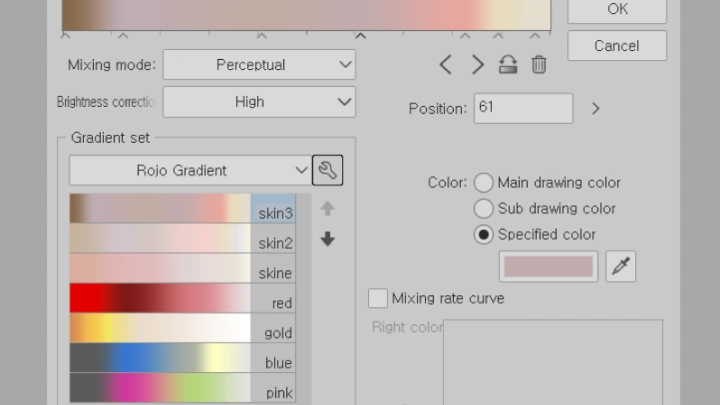This screenshot has height=405, width=720.
Task: Move gradient down with the down arrow
Action: tap(327, 239)
